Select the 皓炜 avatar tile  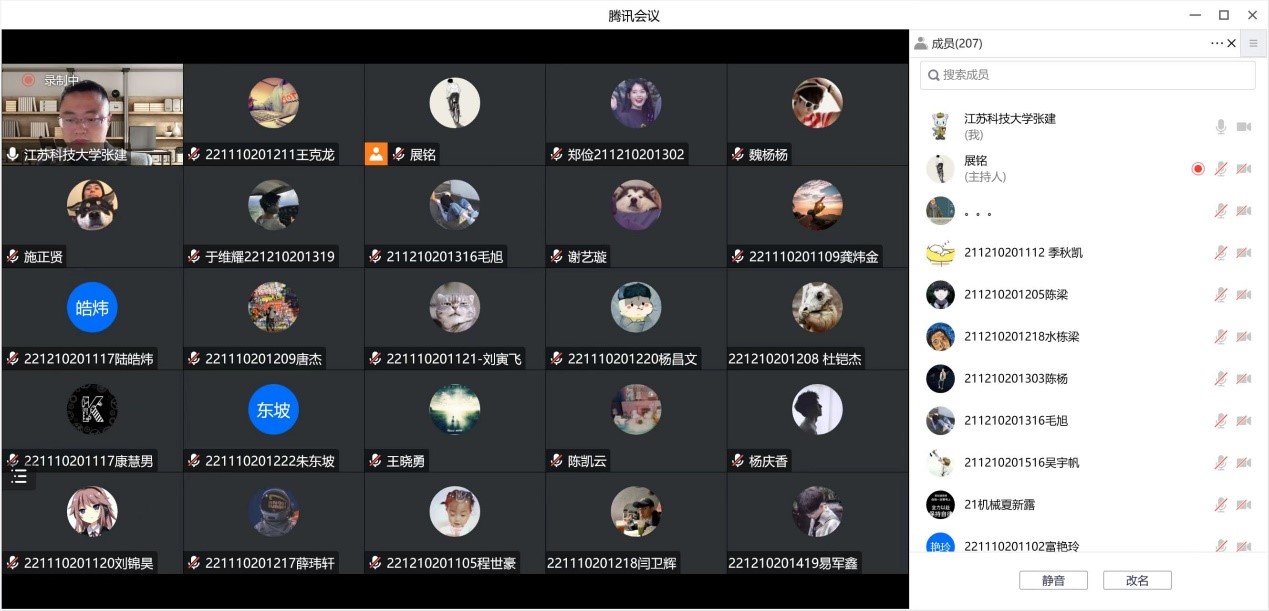(92, 308)
